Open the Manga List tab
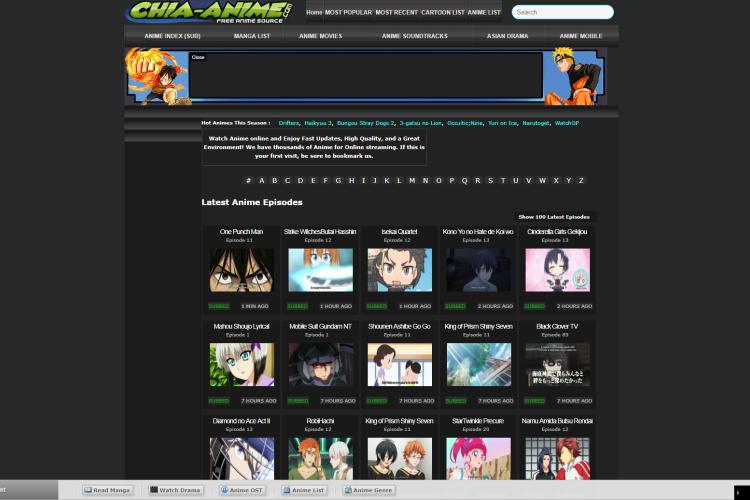The width and height of the screenshot is (750, 500). 252,36
